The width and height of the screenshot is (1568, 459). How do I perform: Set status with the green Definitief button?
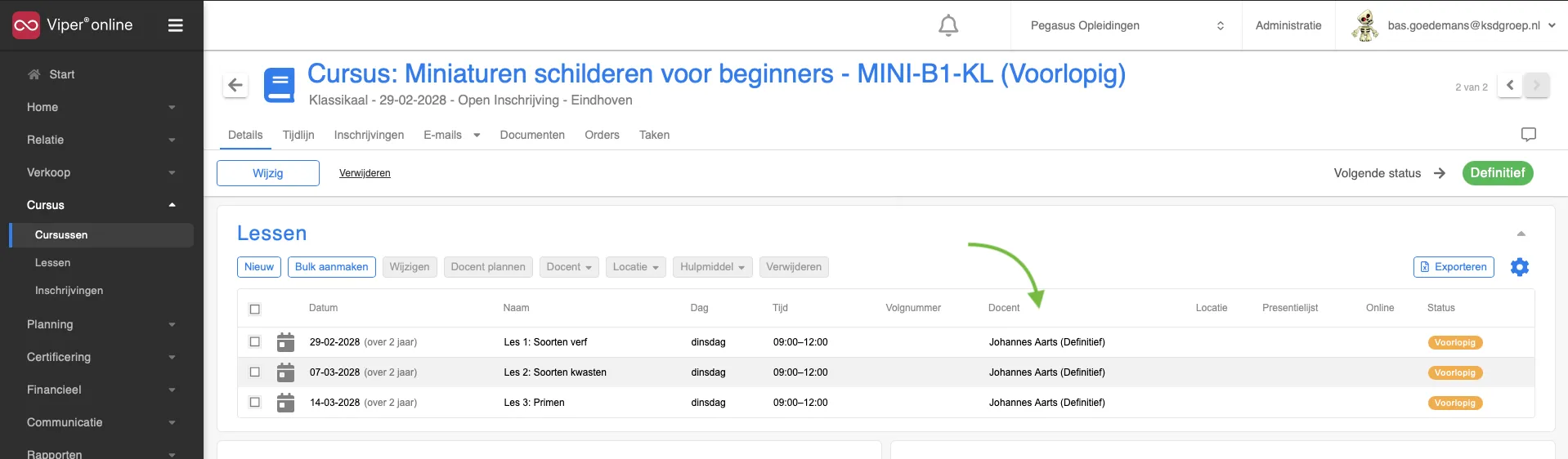pyautogui.click(x=1498, y=173)
